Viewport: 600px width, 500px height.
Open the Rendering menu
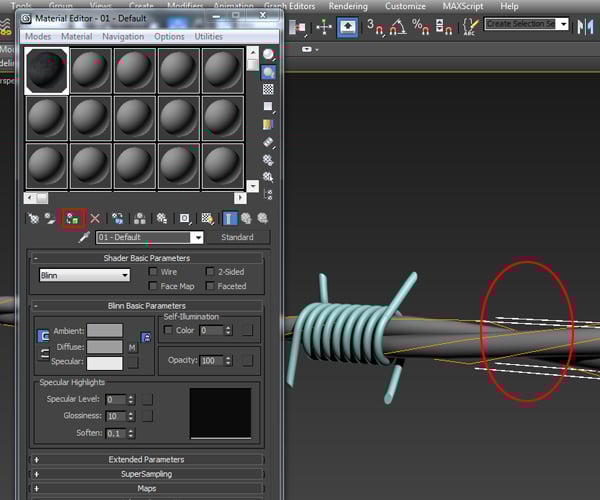pyautogui.click(x=347, y=6)
